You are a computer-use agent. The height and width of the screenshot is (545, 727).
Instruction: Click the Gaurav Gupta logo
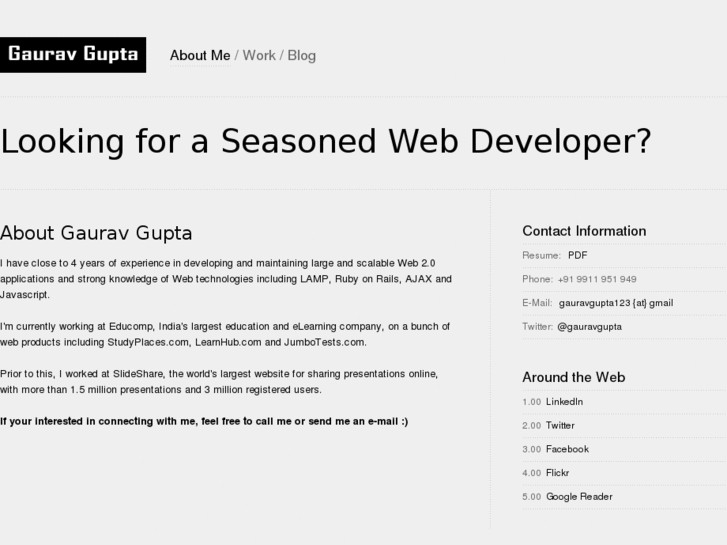(x=73, y=54)
